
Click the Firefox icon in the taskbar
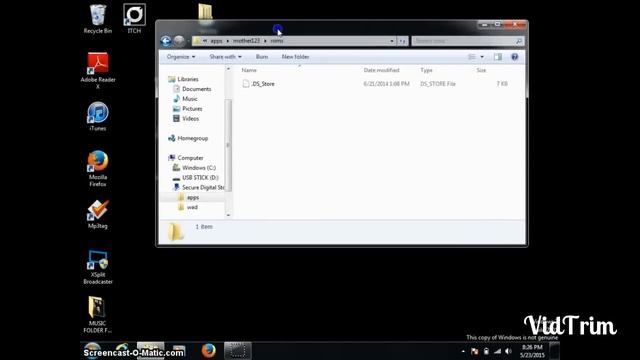point(209,351)
